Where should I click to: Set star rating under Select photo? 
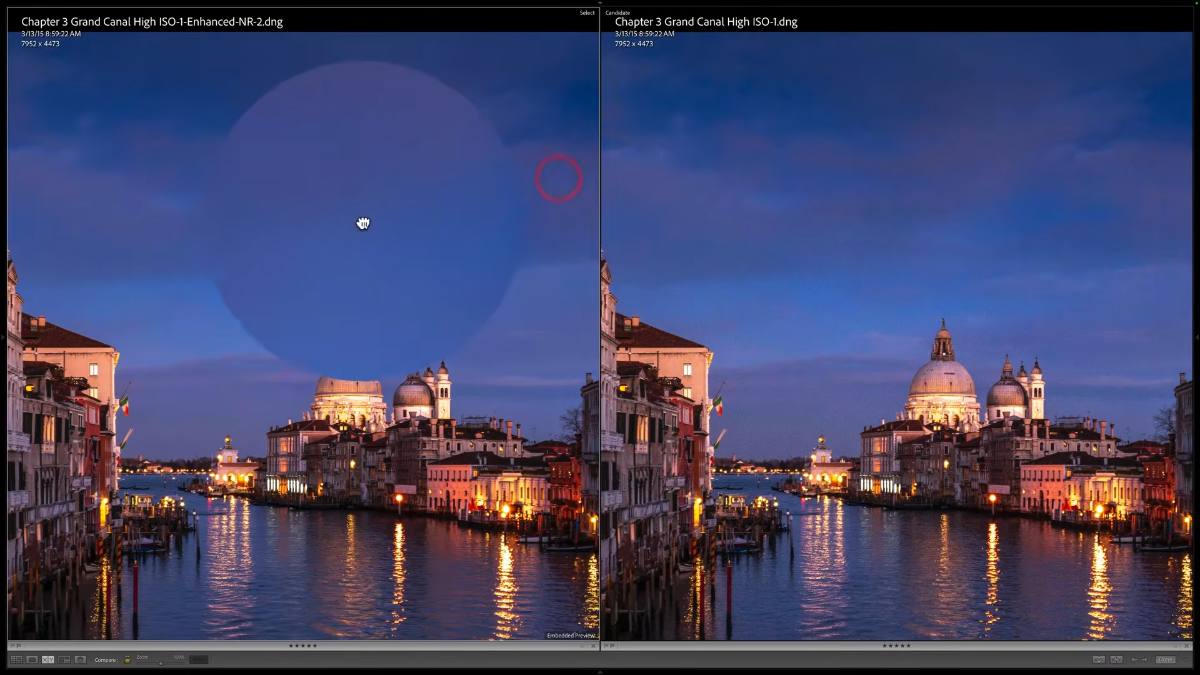pyautogui.click(x=303, y=646)
